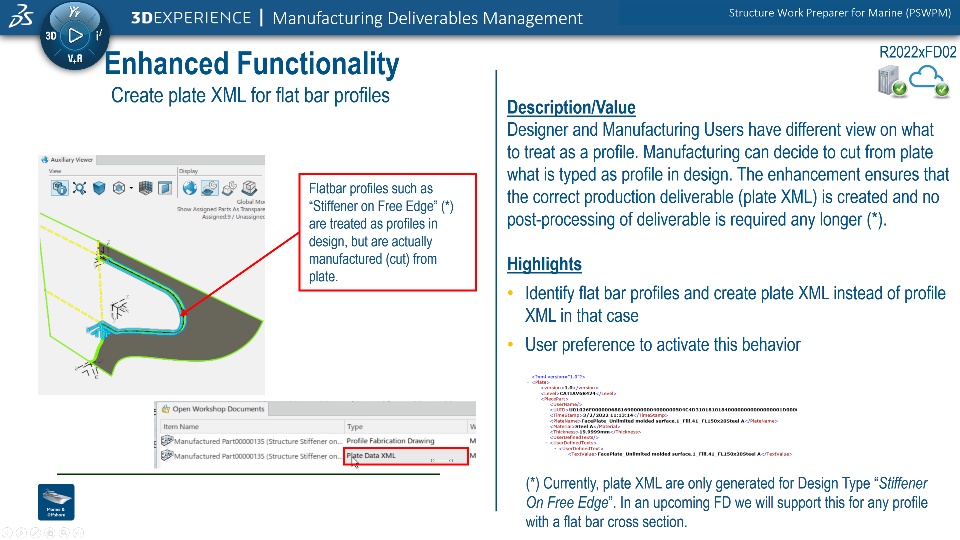Open the dropdown arrow beside hexagon view icon
This screenshot has width=960, height=540.
(131, 189)
